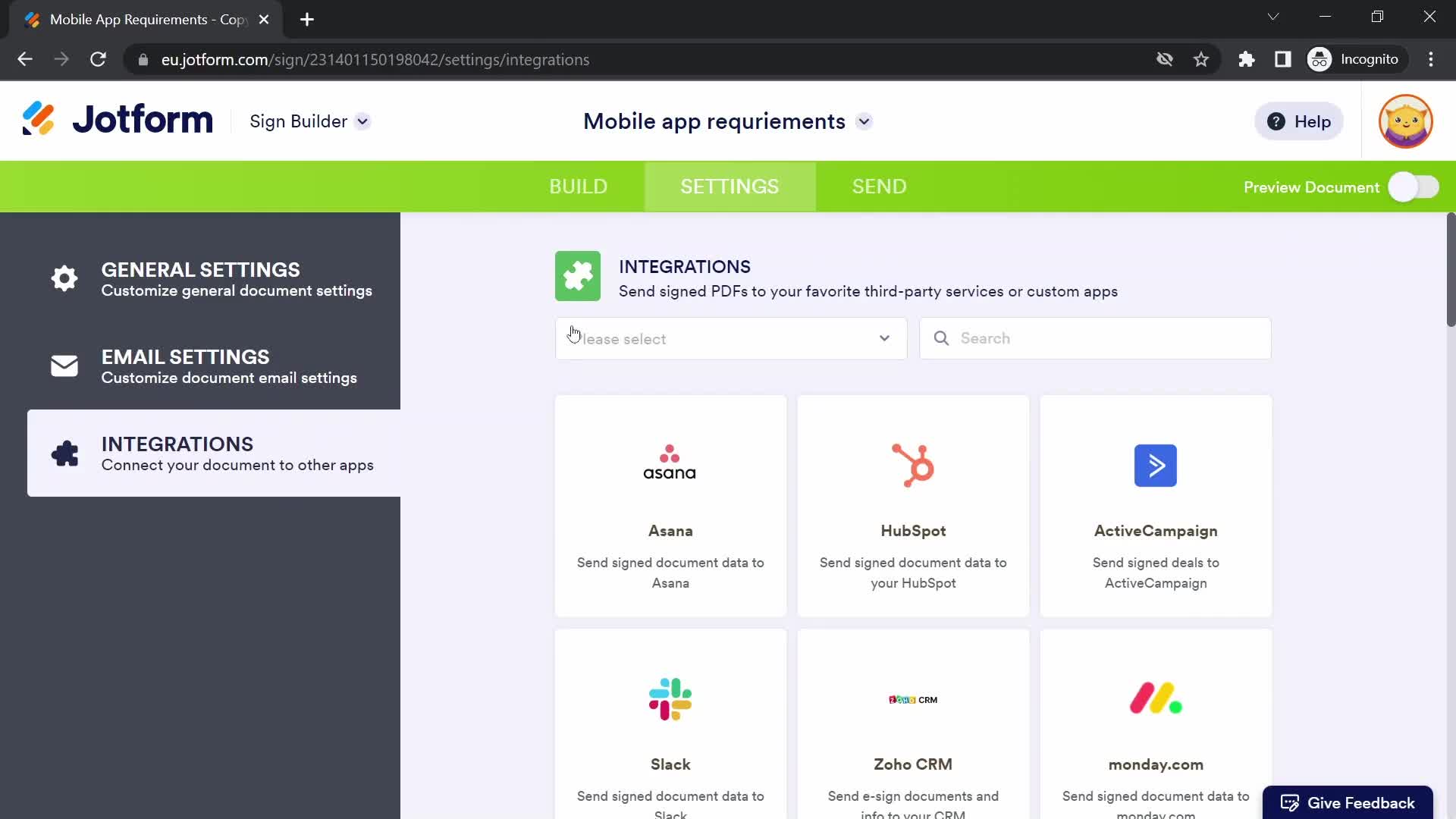Click the Give Feedback button
This screenshot has height=819, width=1456.
click(x=1348, y=802)
